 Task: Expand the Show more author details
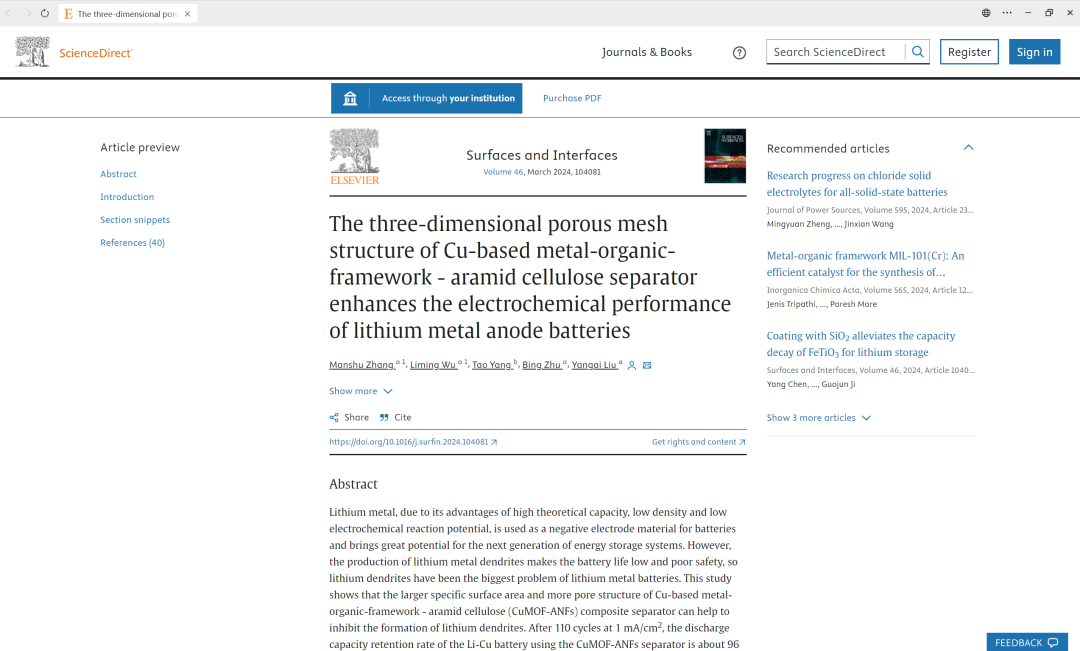(361, 391)
